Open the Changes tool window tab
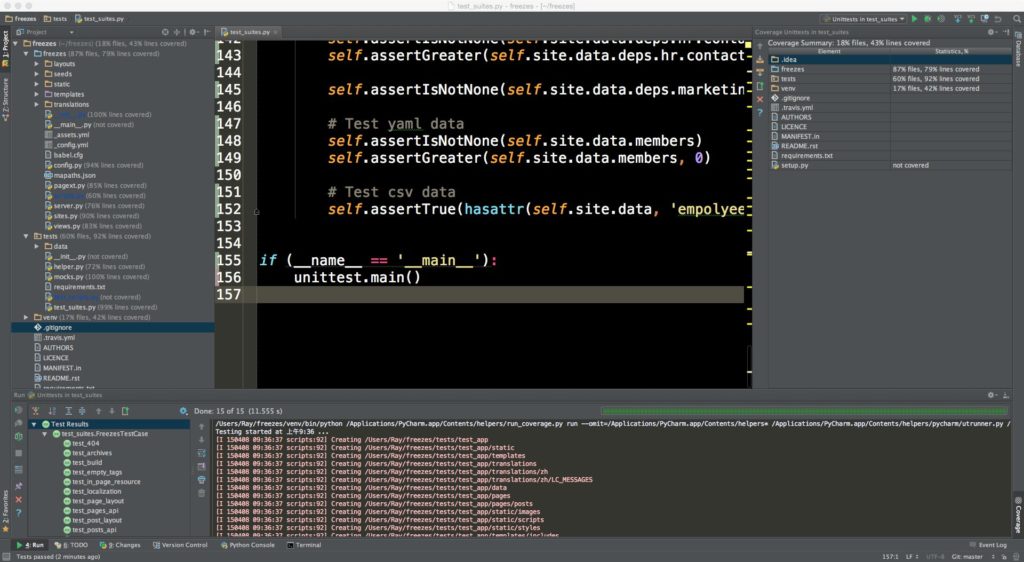The height and width of the screenshot is (562, 1024). (x=120, y=545)
